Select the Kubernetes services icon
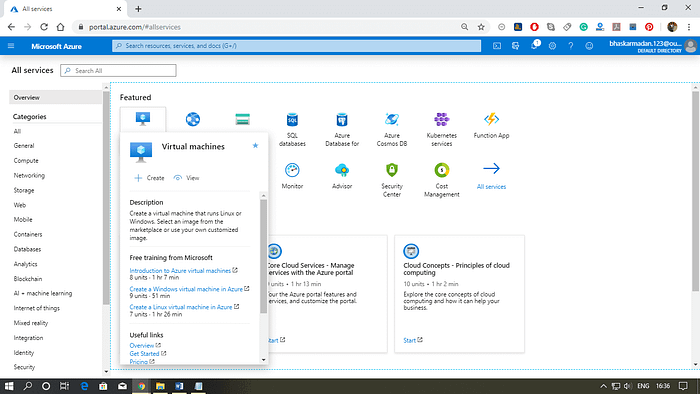This screenshot has height=394, width=700. (x=442, y=120)
